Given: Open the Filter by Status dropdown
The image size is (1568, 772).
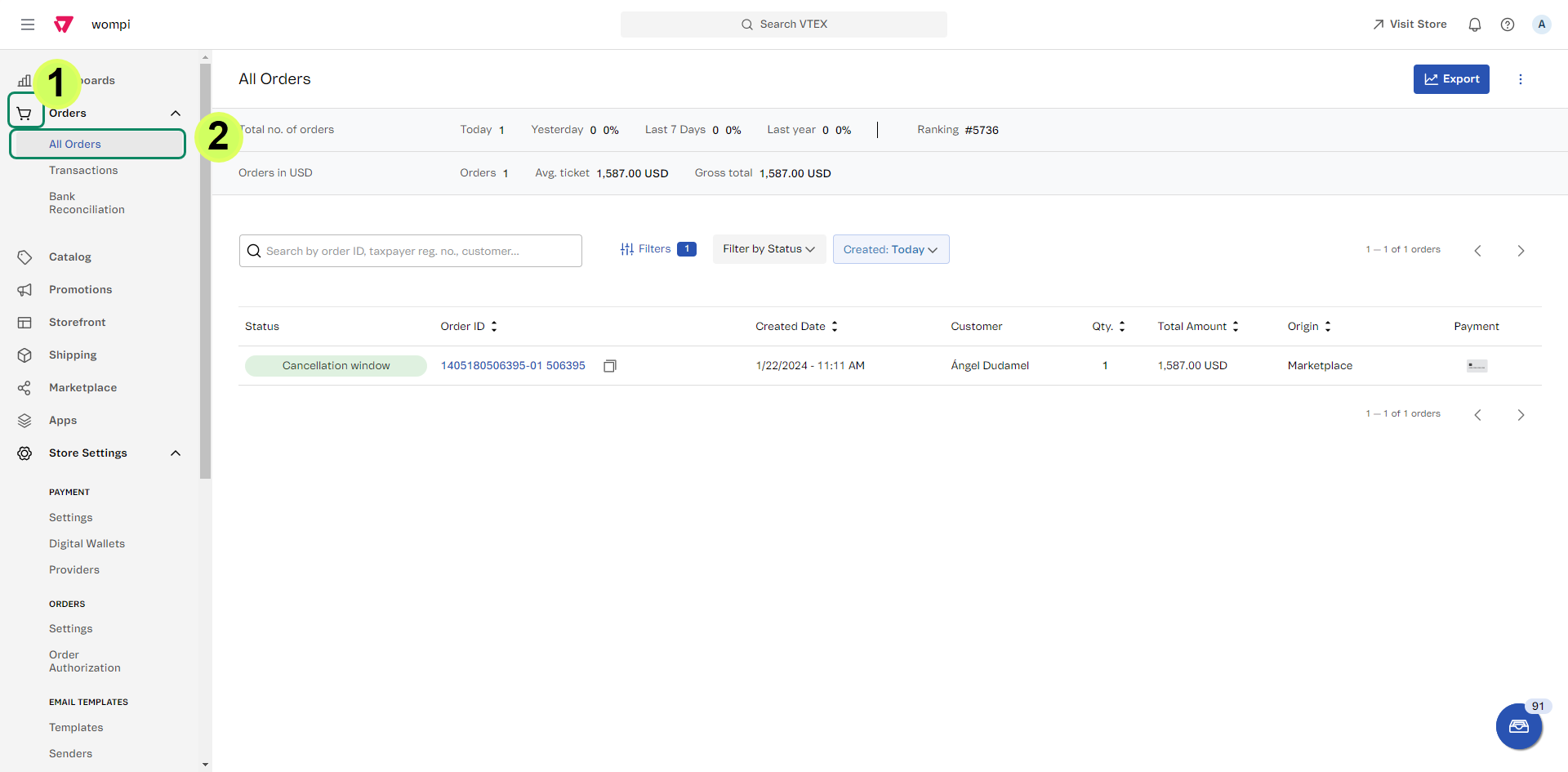Looking at the screenshot, I should point(768,249).
